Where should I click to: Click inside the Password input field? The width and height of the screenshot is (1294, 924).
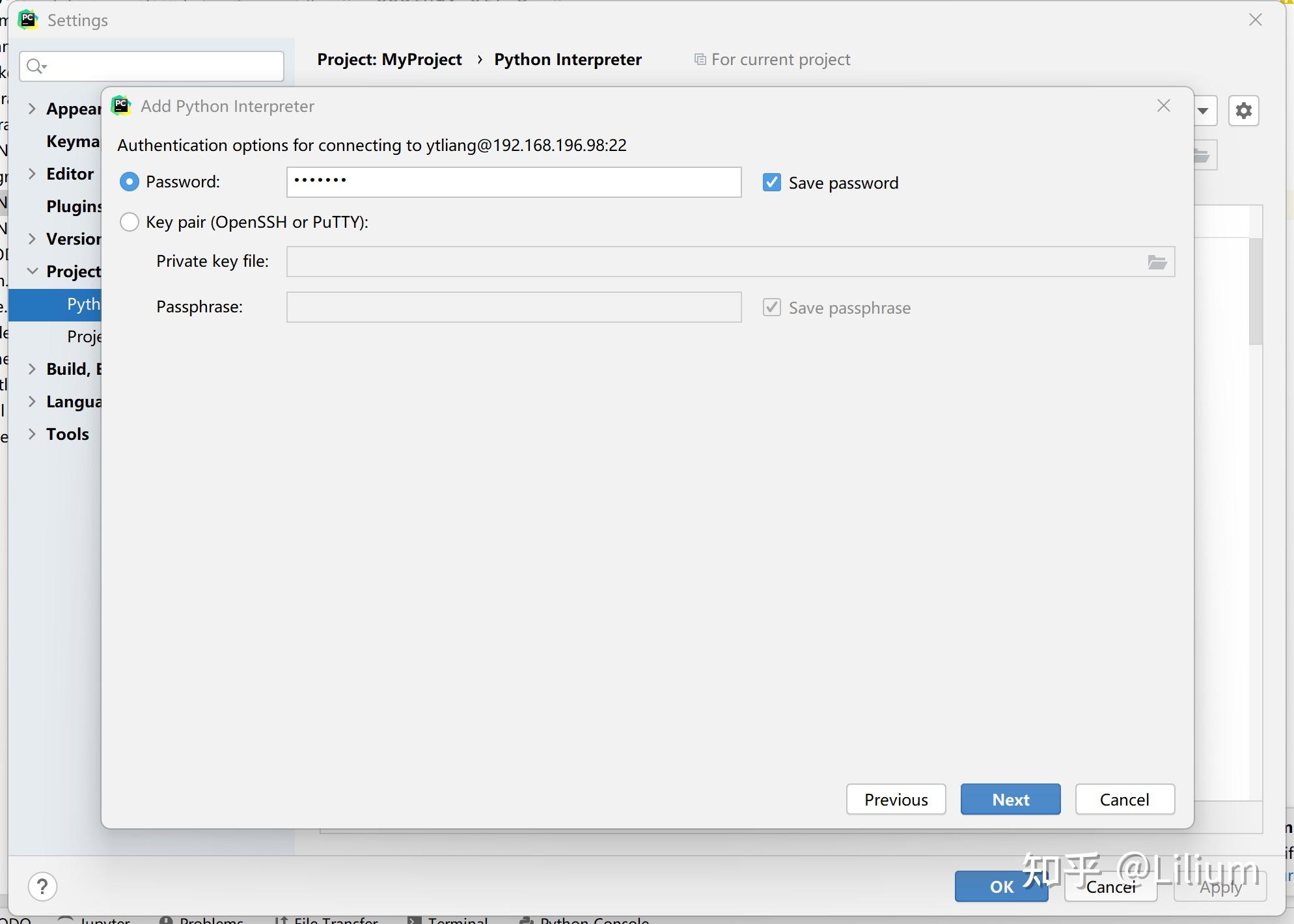point(514,182)
